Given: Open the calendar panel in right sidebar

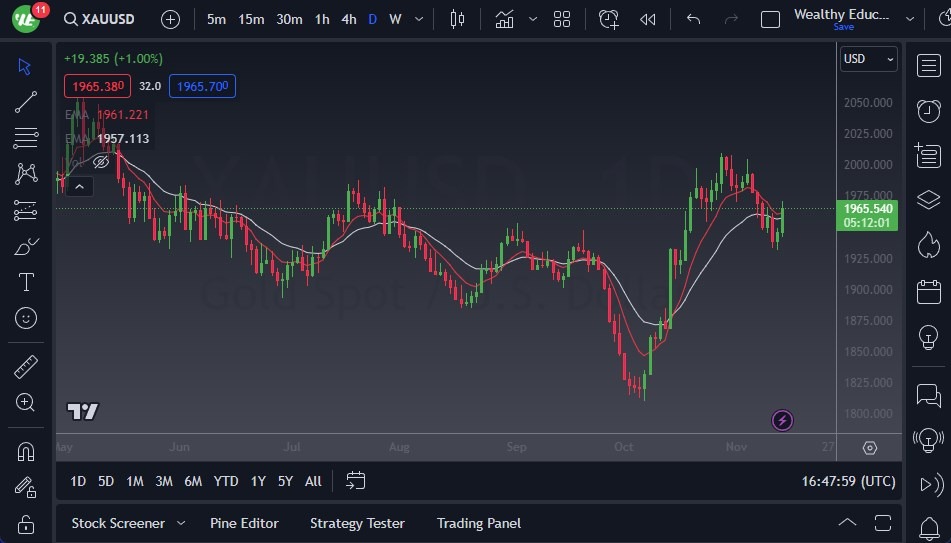Looking at the screenshot, I should tap(928, 292).
